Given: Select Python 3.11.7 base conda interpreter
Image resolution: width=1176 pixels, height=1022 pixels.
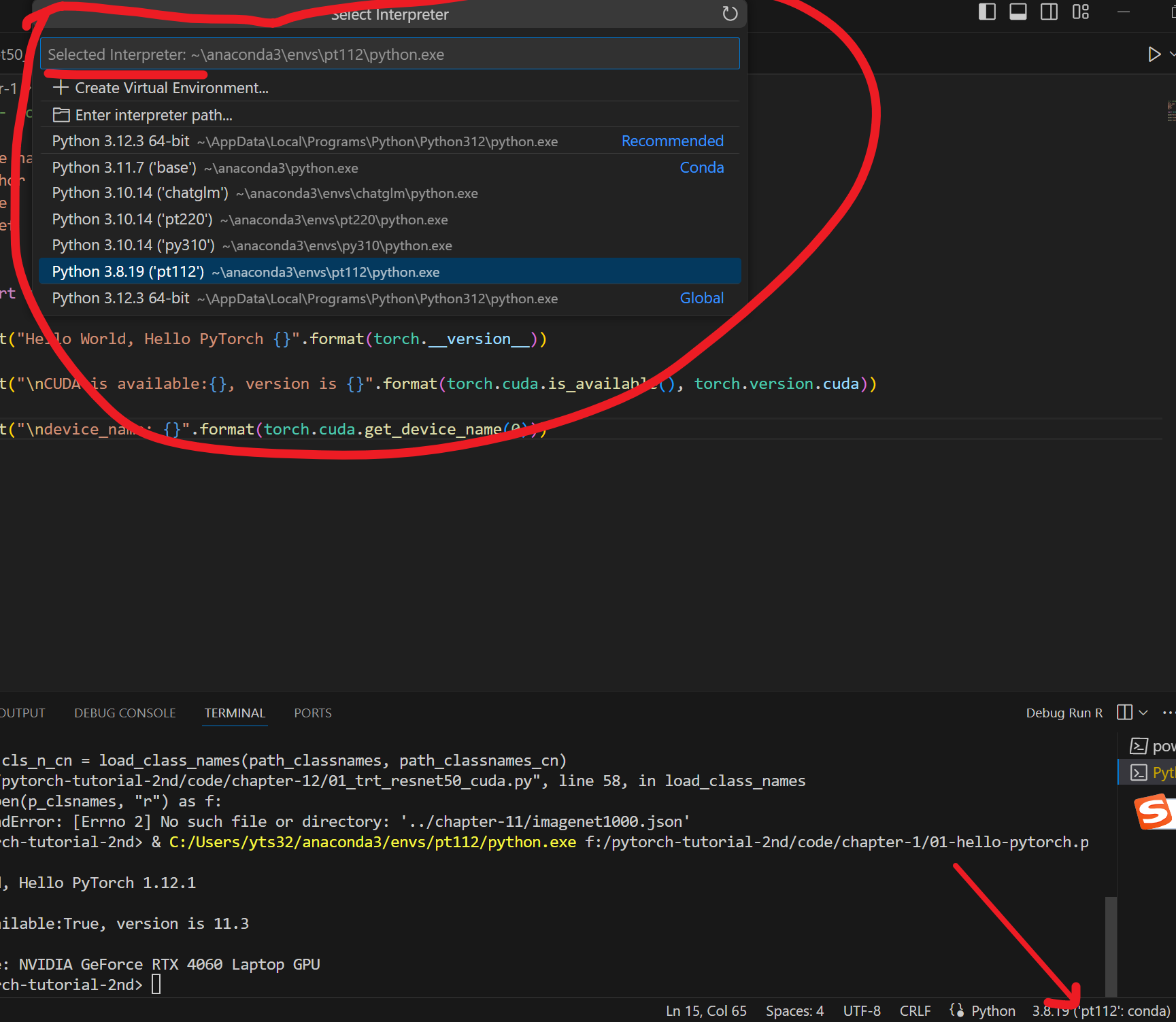Looking at the screenshot, I should (390, 167).
